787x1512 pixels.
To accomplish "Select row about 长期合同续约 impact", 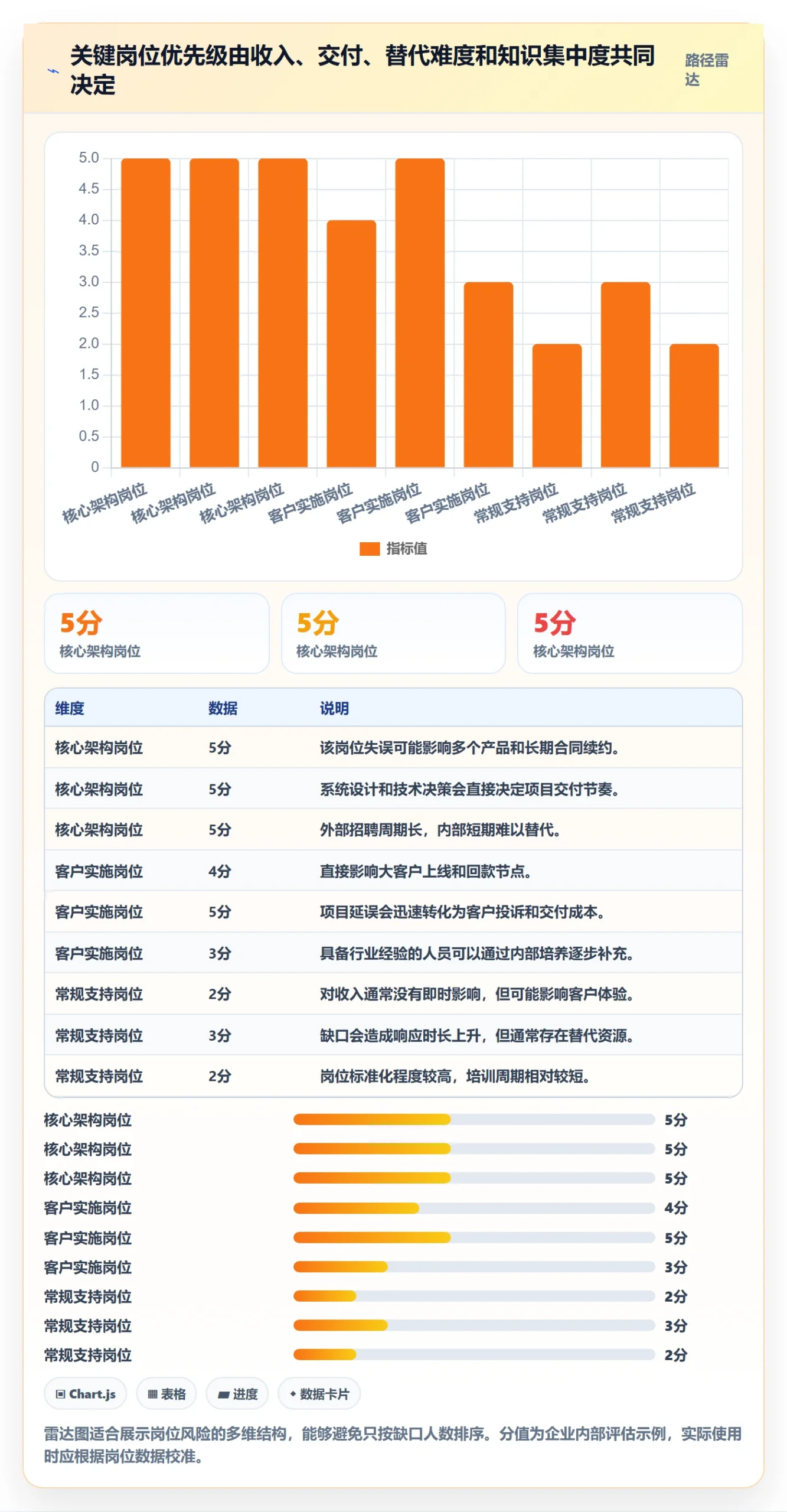I will [x=393, y=748].
